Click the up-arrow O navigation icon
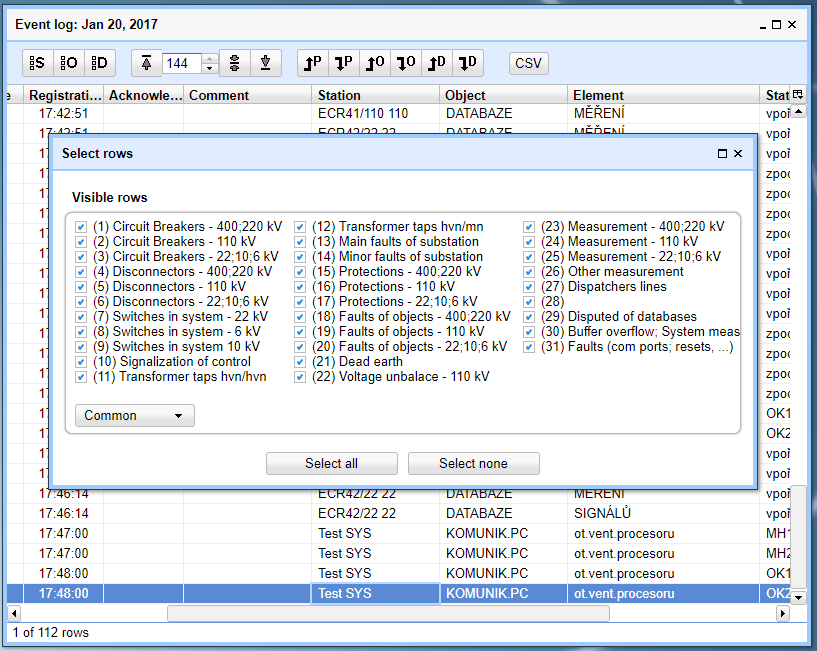 375,63
